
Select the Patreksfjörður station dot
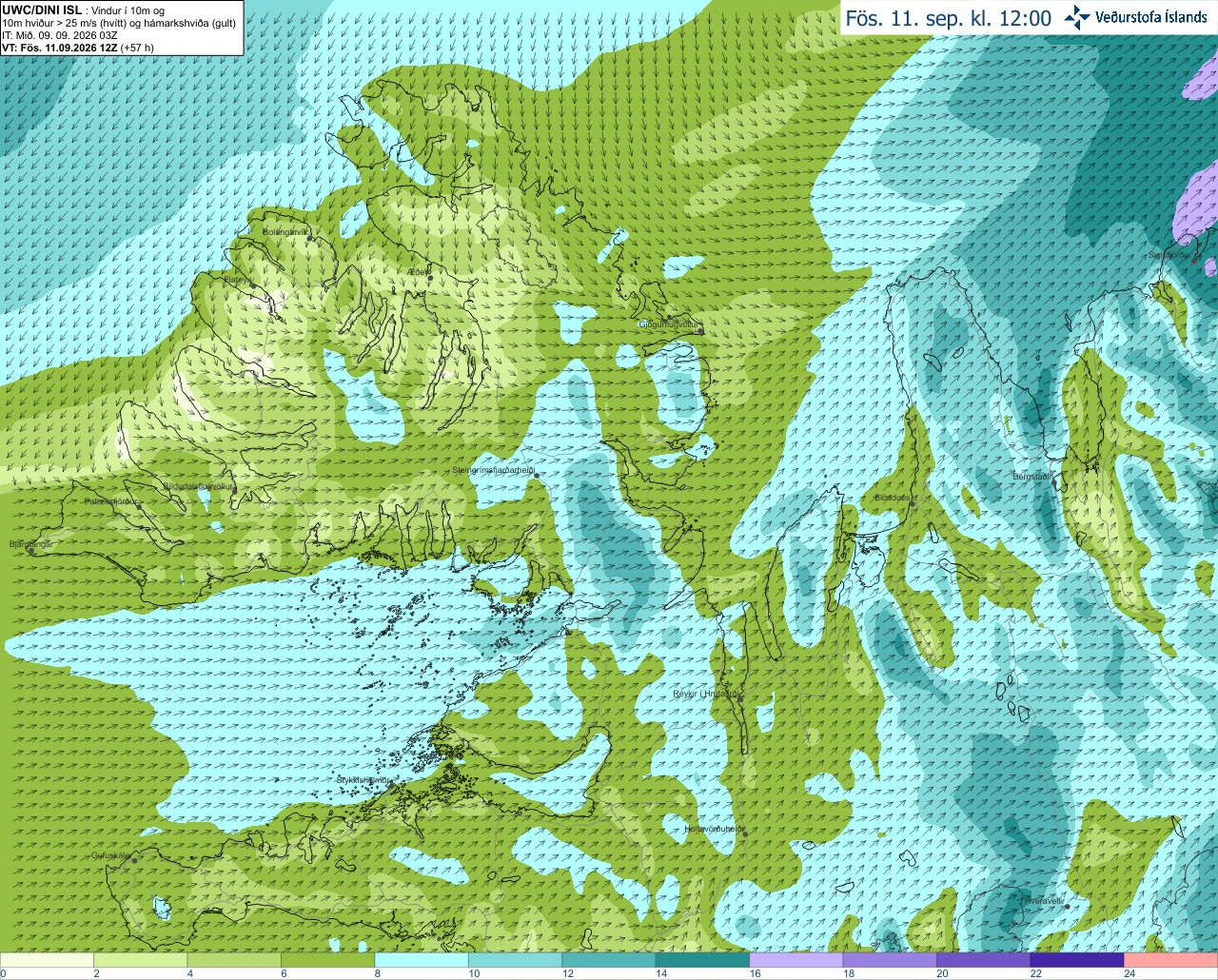[139, 506]
